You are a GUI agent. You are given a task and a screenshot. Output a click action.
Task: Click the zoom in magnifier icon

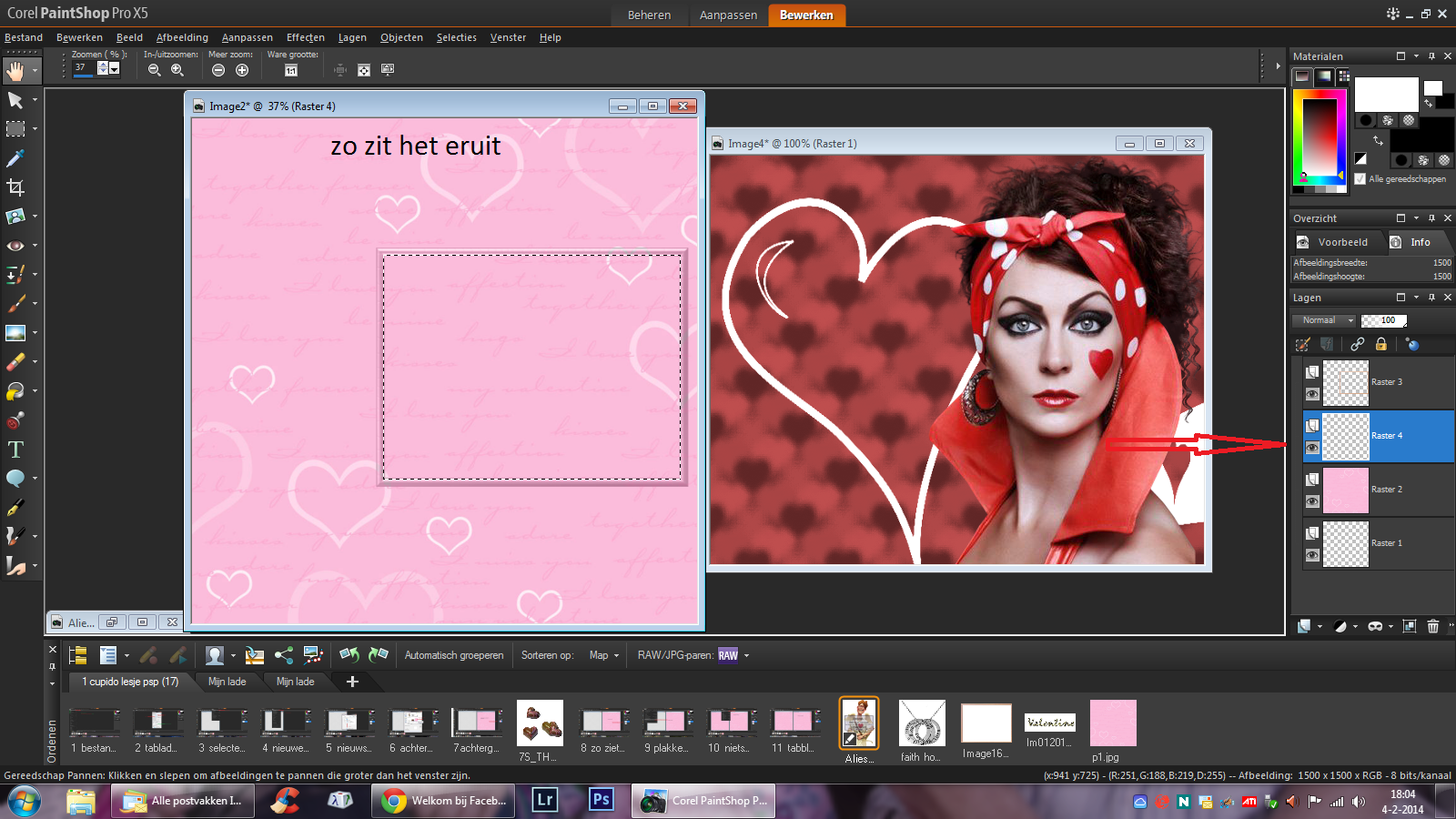point(177,70)
